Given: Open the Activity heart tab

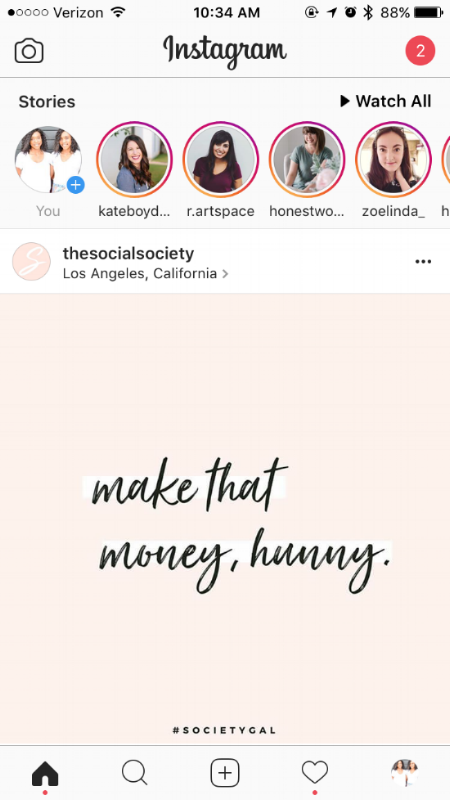Looking at the screenshot, I should coord(315,772).
